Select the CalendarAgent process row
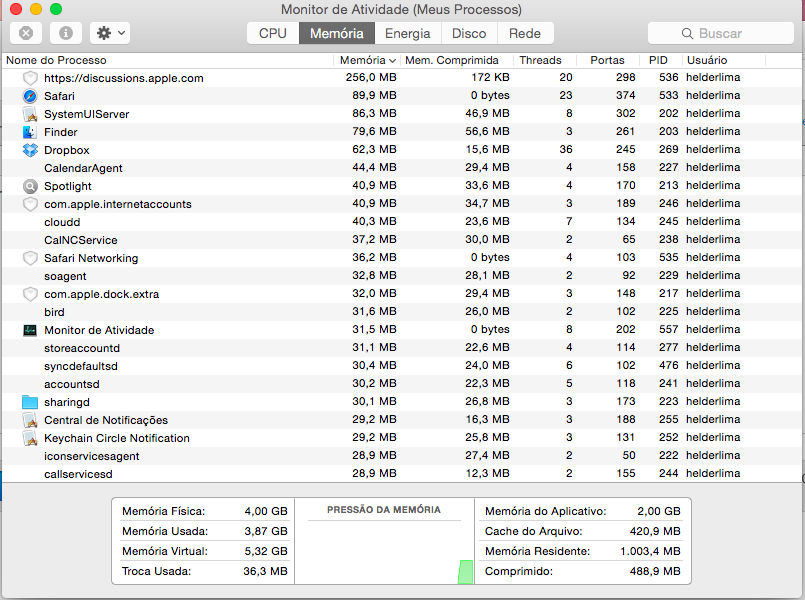The image size is (805, 600). [x=402, y=168]
